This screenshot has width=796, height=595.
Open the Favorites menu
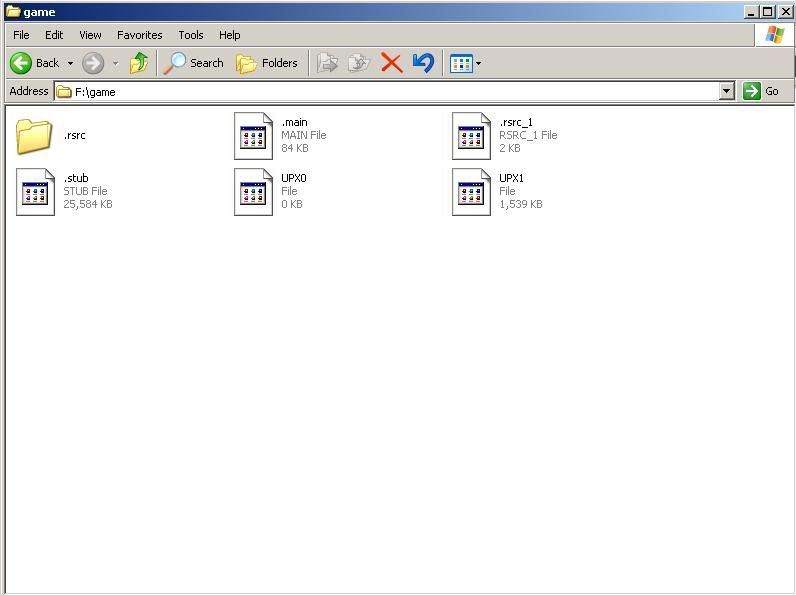[139, 35]
